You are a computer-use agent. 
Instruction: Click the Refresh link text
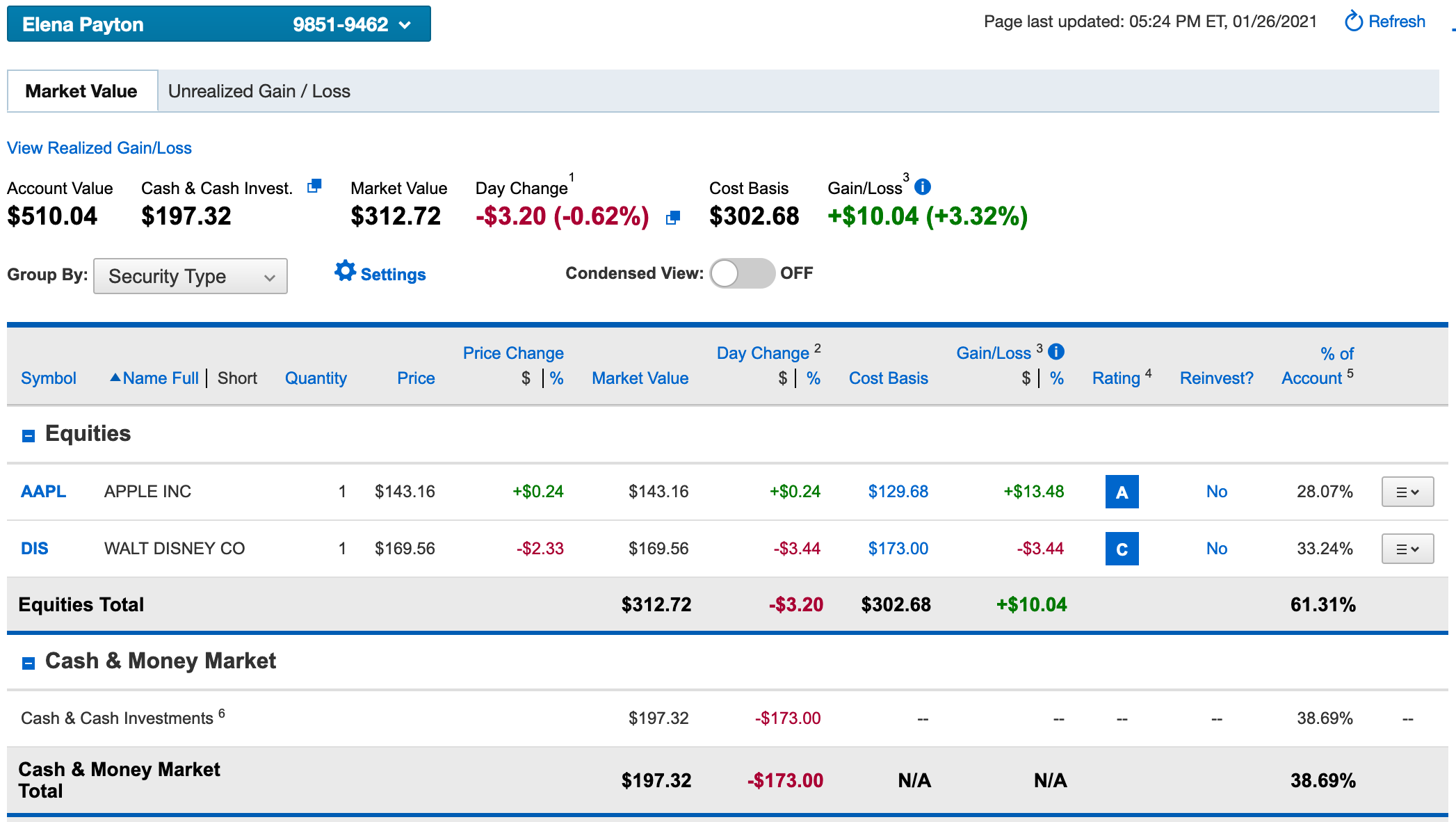pos(1397,22)
